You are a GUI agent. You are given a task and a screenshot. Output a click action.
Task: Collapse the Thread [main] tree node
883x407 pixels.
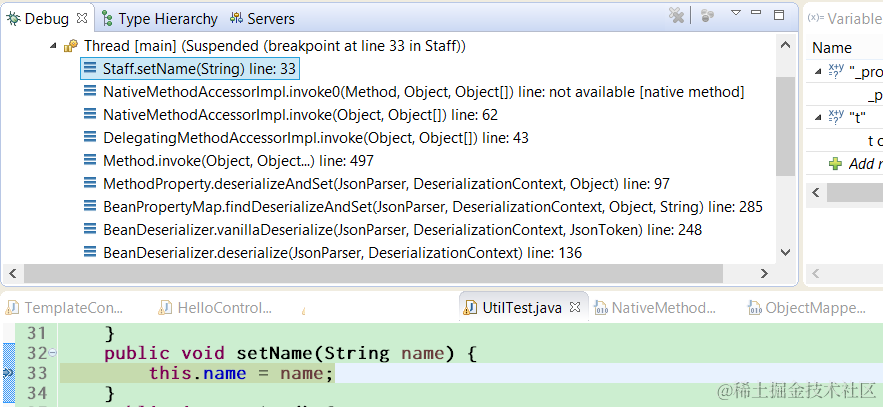pos(53,46)
